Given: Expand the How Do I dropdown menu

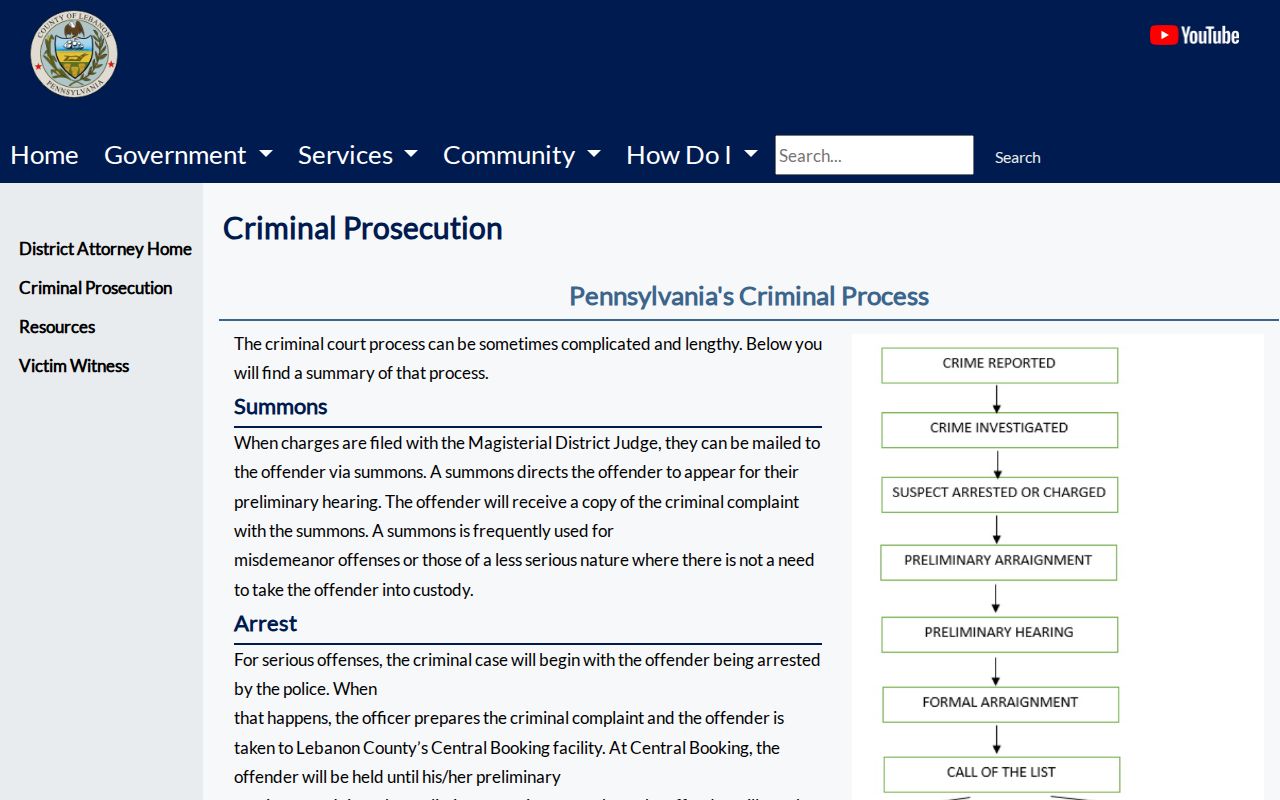Looking at the screenshot, I should 692,155.
